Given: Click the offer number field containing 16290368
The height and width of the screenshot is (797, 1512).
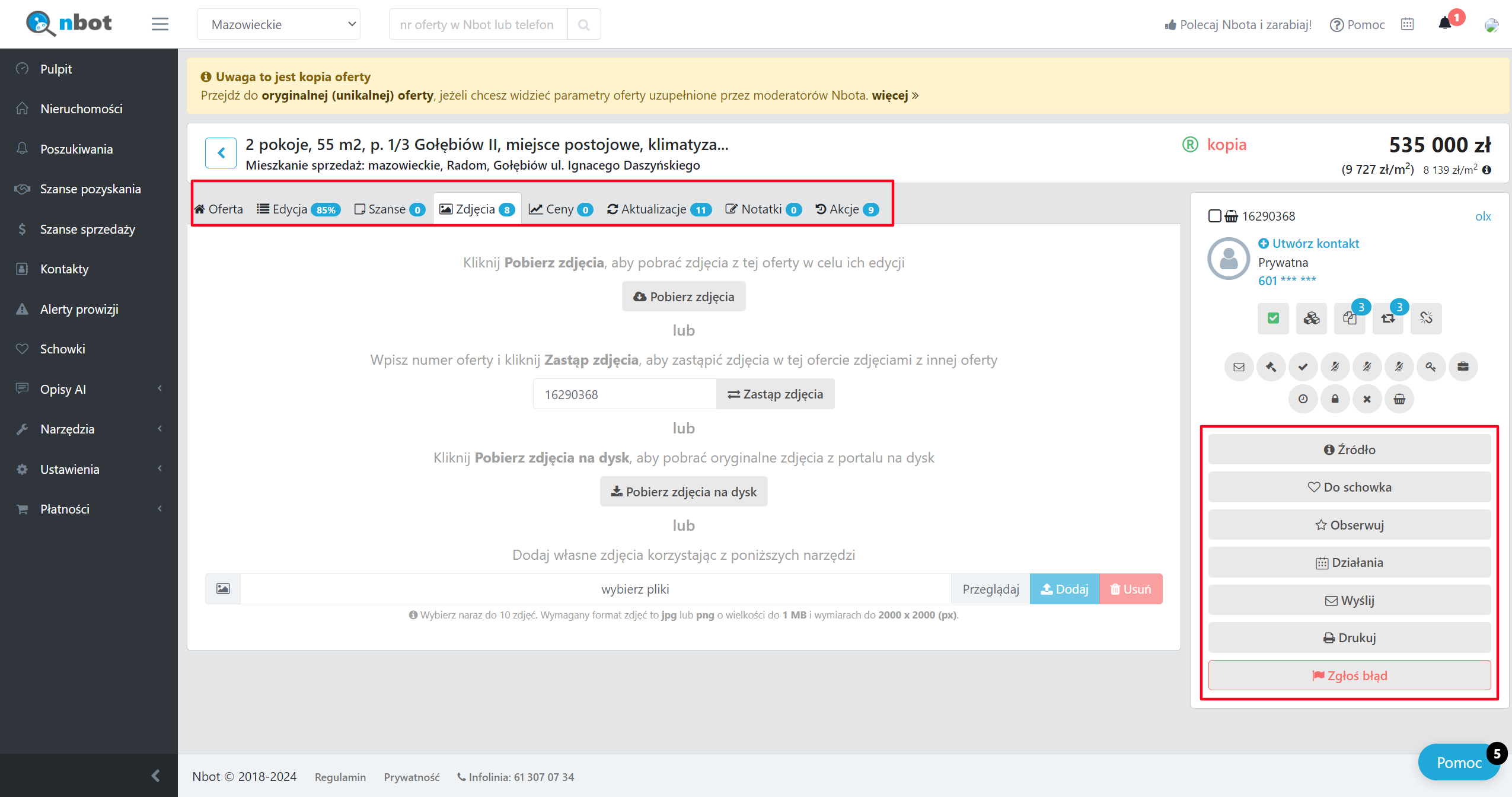Looking at the screenshot, I should [624, 394].
